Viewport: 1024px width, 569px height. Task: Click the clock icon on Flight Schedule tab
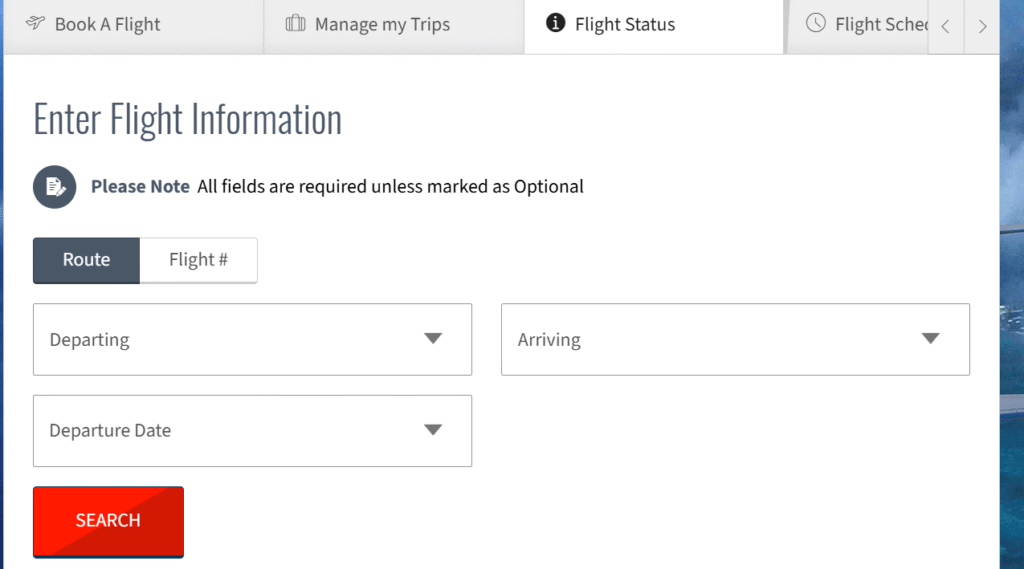[816, 24]
